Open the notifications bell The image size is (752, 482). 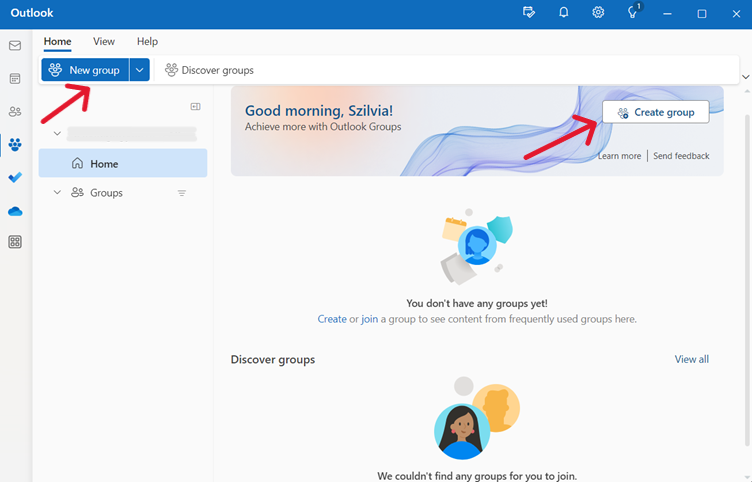(x=564, y=12)
